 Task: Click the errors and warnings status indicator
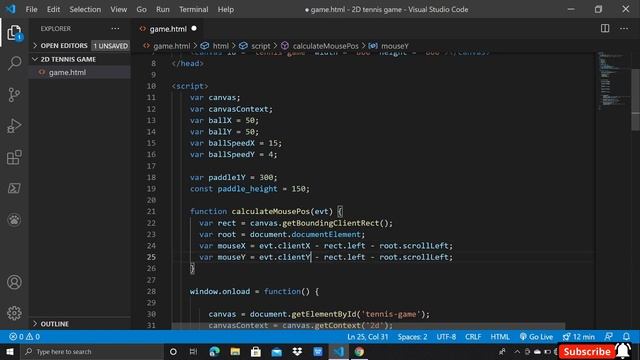(x=24, y=337)
